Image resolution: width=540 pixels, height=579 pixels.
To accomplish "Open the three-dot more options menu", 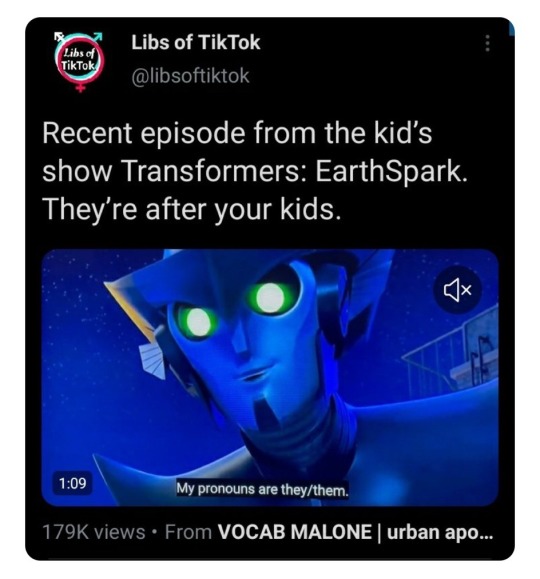I will 488,43.
